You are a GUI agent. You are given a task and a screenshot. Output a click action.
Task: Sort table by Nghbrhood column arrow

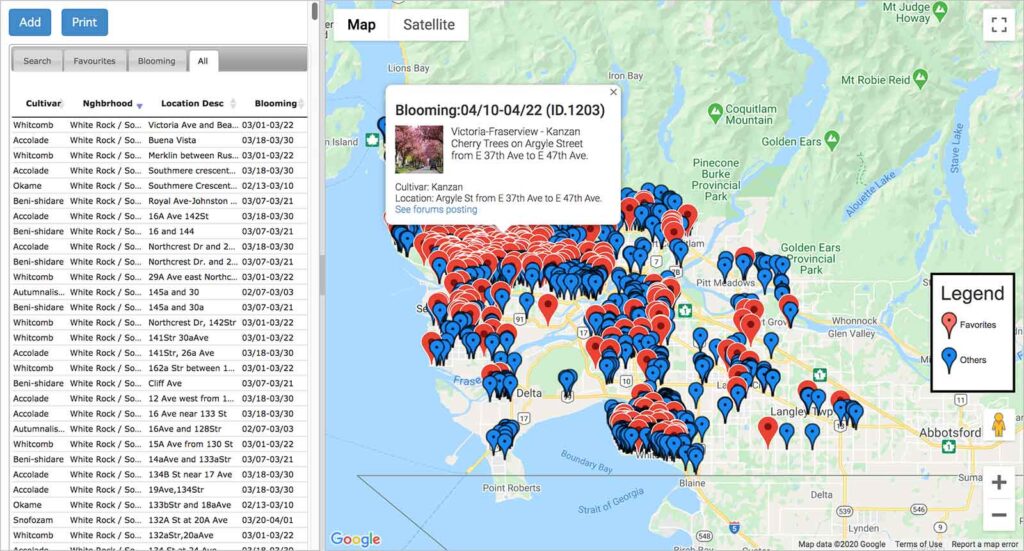click(x=139, y=104)
